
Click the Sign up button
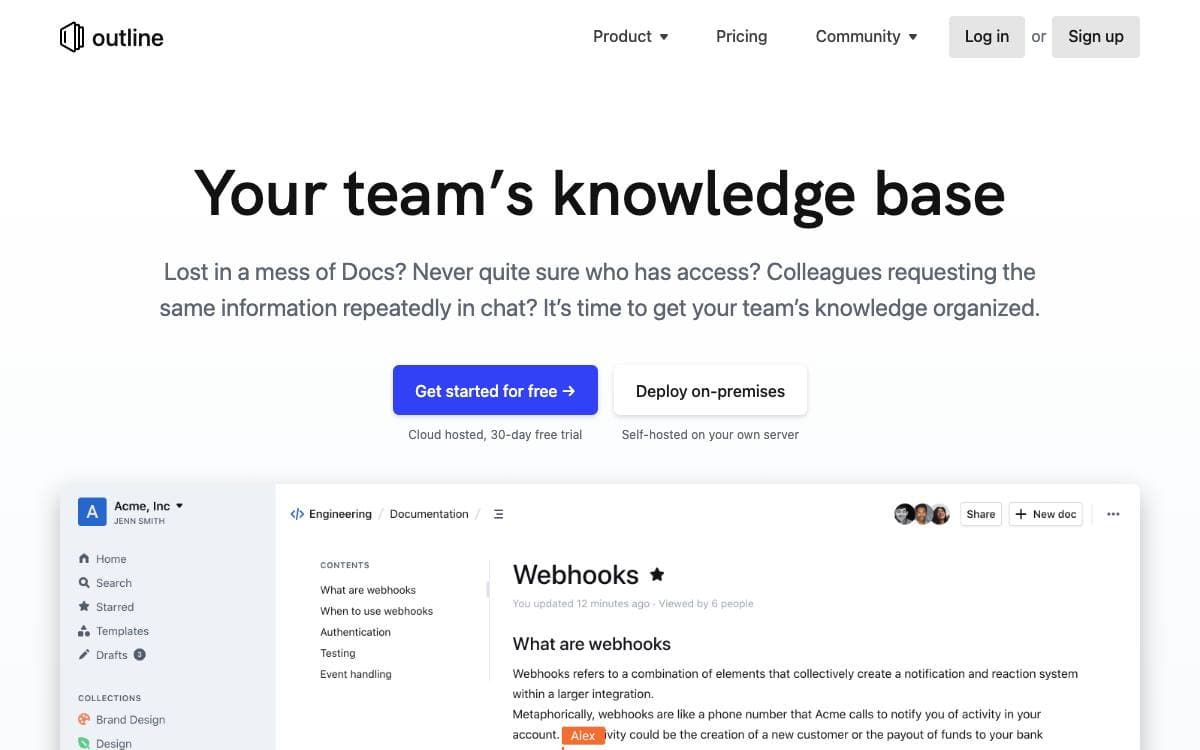(x=1095, y=37)
